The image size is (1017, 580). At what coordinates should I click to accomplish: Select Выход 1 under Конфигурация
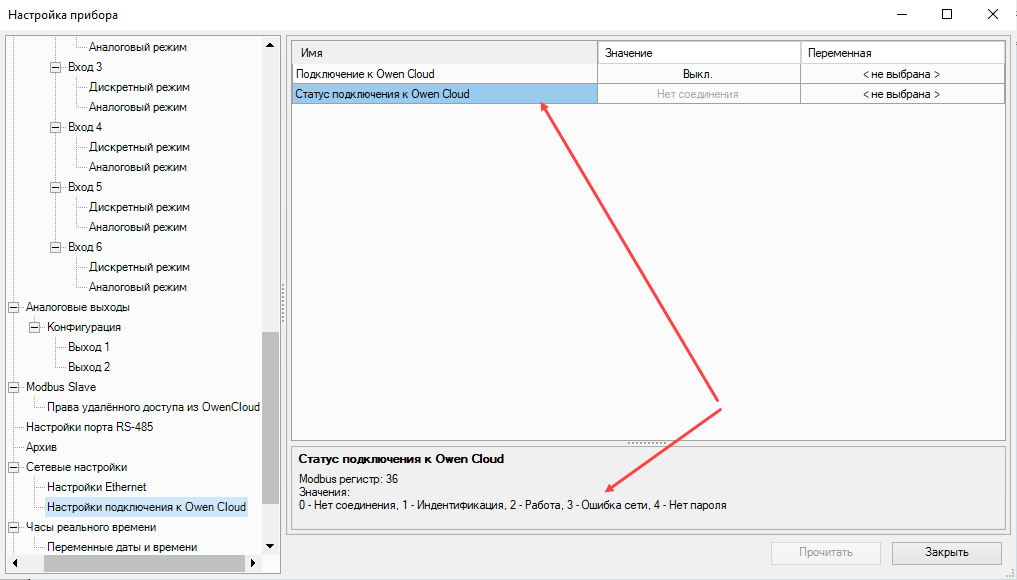click(89, 347)
